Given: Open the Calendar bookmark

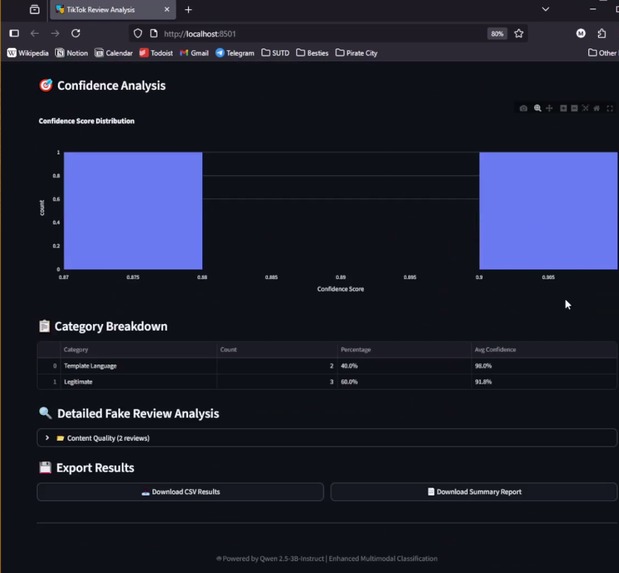Looking at the screenshot, I should pos(114,53).
